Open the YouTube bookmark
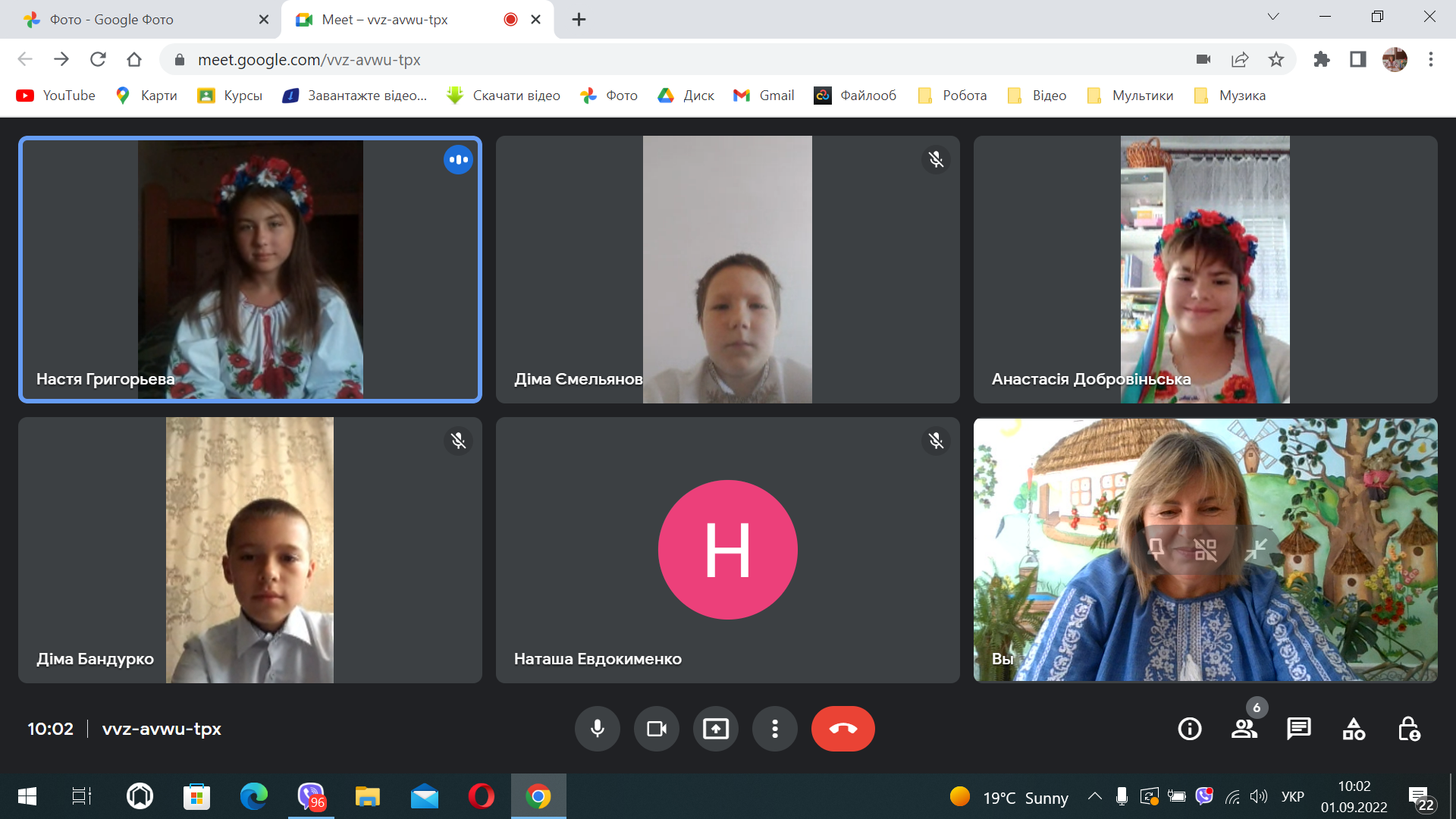 [x=56, y=96]
